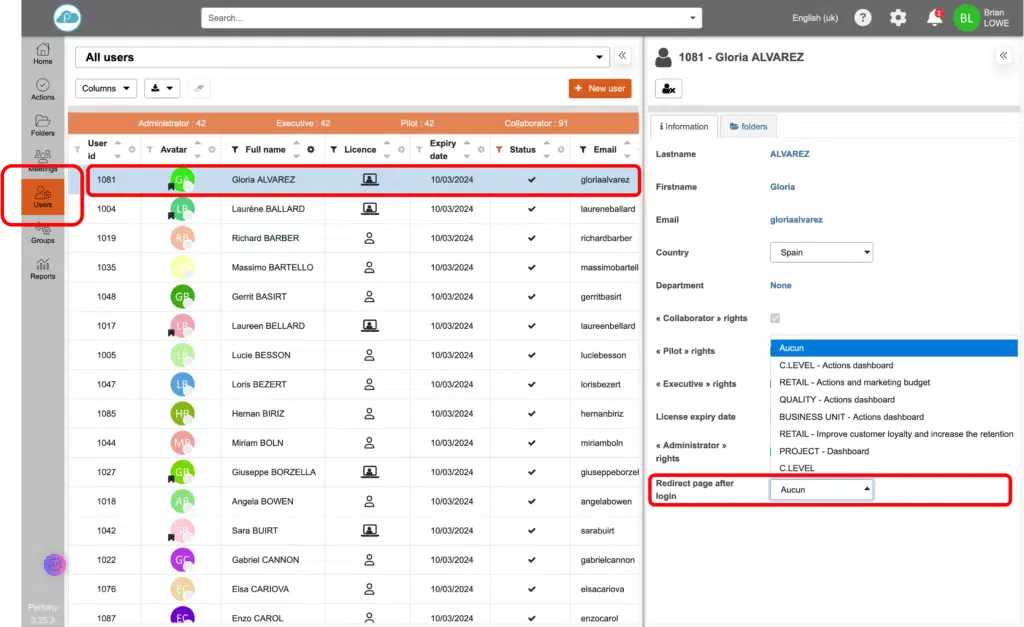The height and width of the screenshot is (627, 1024).
Task: Open the export download dropdown button
Action: click(x=162, y=88)
